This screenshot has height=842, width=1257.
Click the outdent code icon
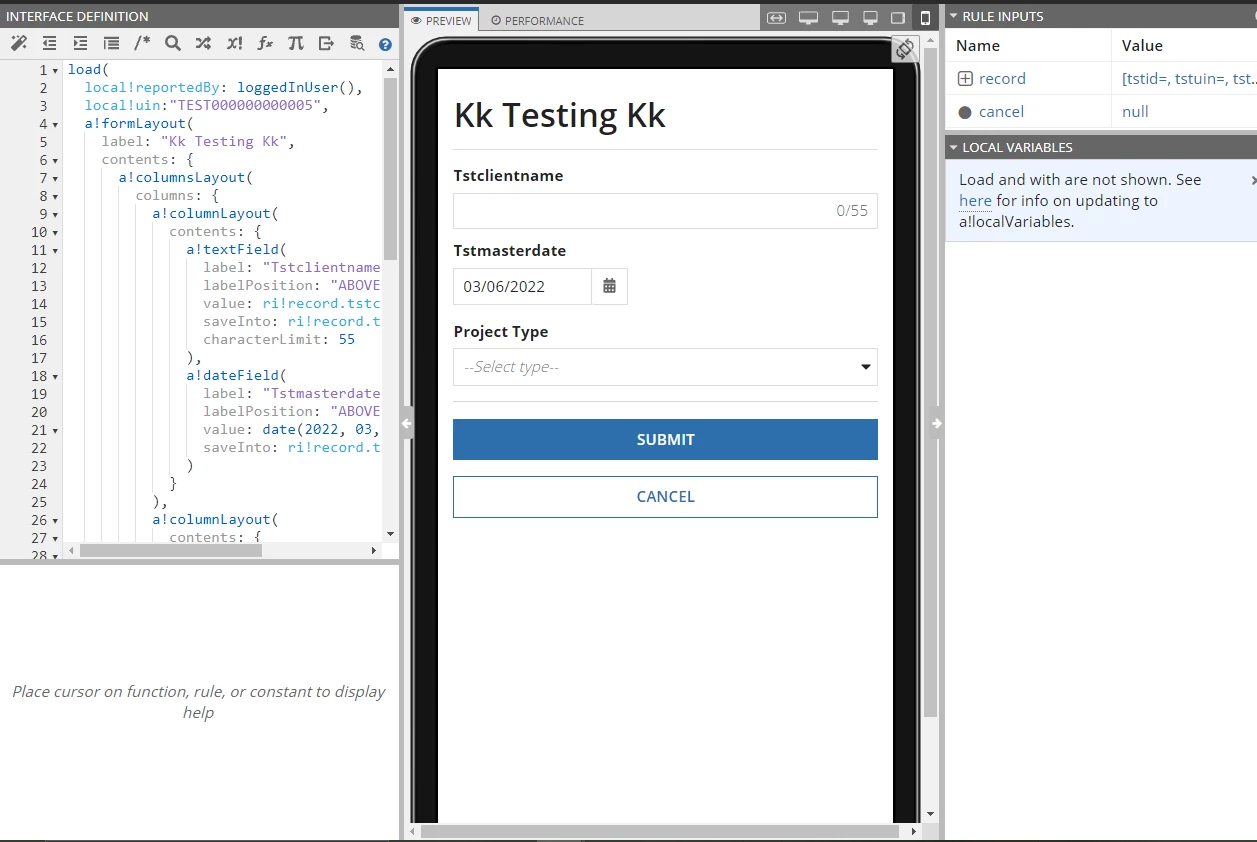point(49,43)
